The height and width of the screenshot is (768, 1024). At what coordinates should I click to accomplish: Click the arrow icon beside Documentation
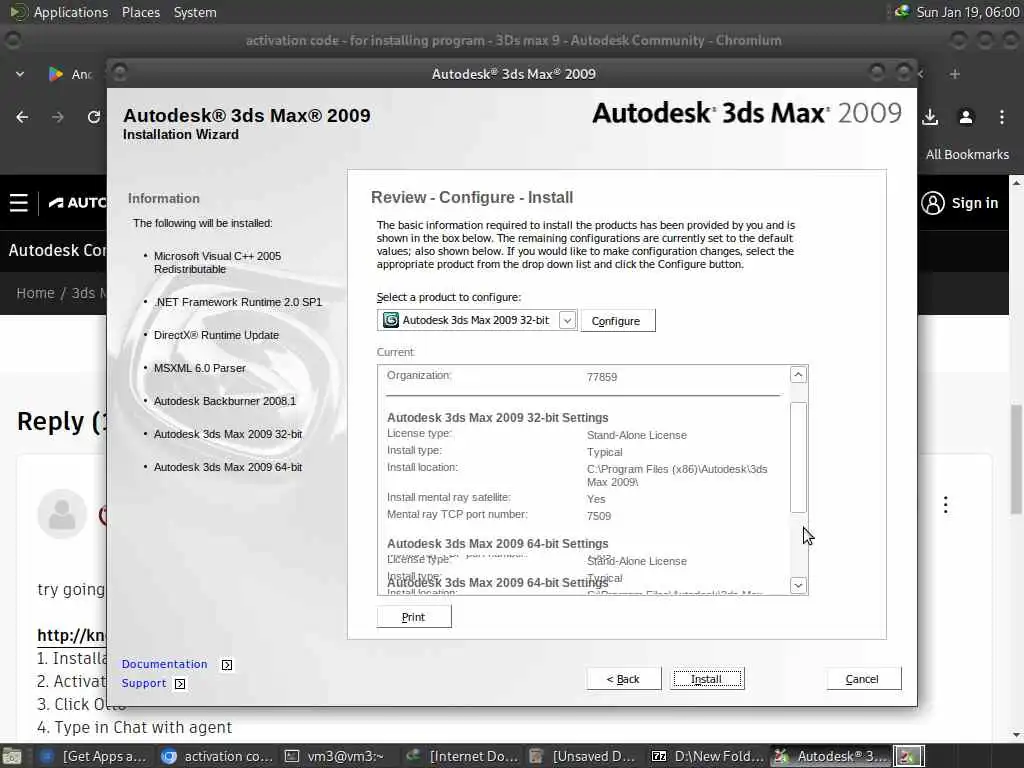point(227,665)
